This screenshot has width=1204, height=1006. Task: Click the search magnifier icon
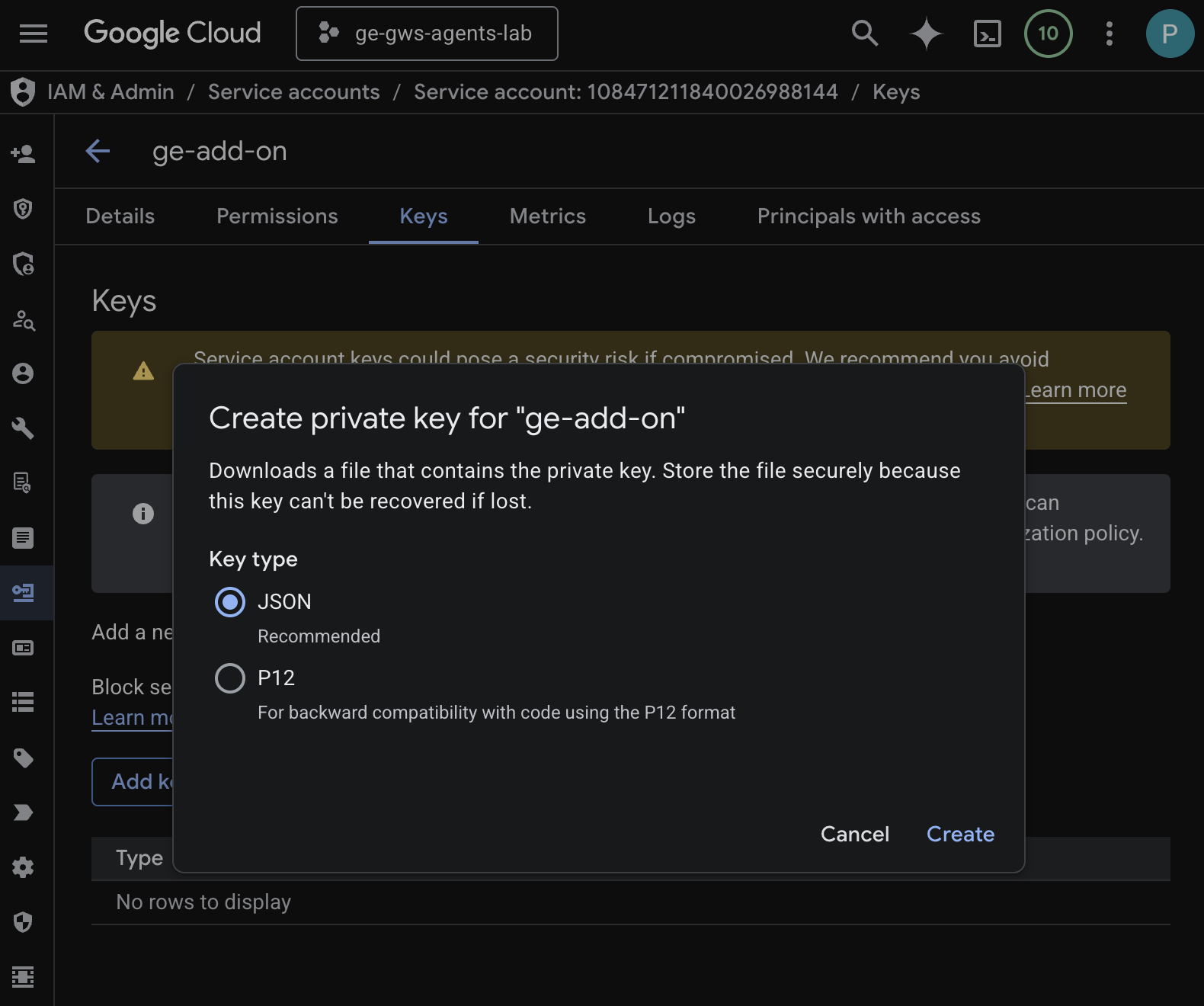(864, 34)
